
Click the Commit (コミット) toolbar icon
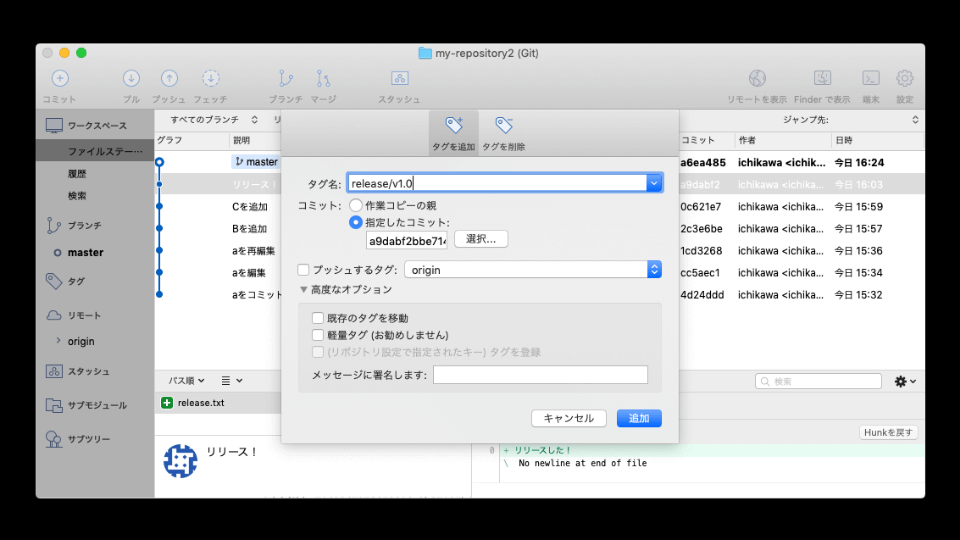pos(60,78)
